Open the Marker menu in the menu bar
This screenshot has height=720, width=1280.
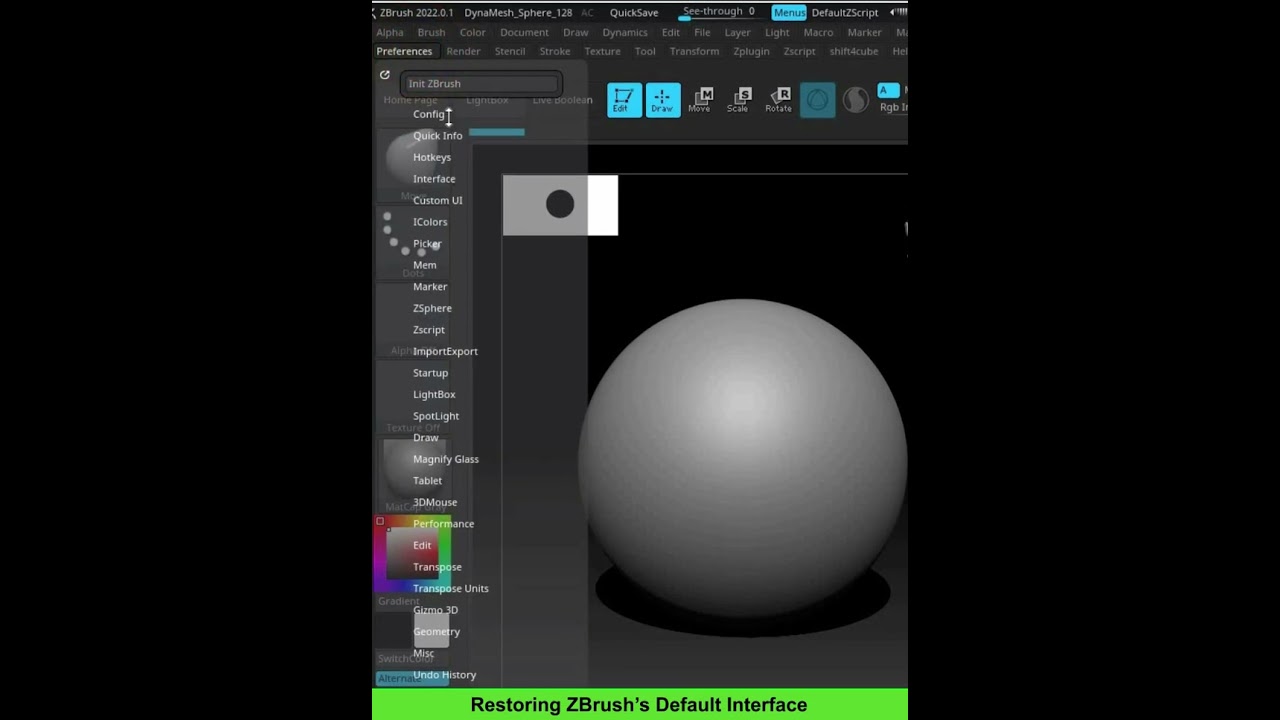tap(864, 32)
